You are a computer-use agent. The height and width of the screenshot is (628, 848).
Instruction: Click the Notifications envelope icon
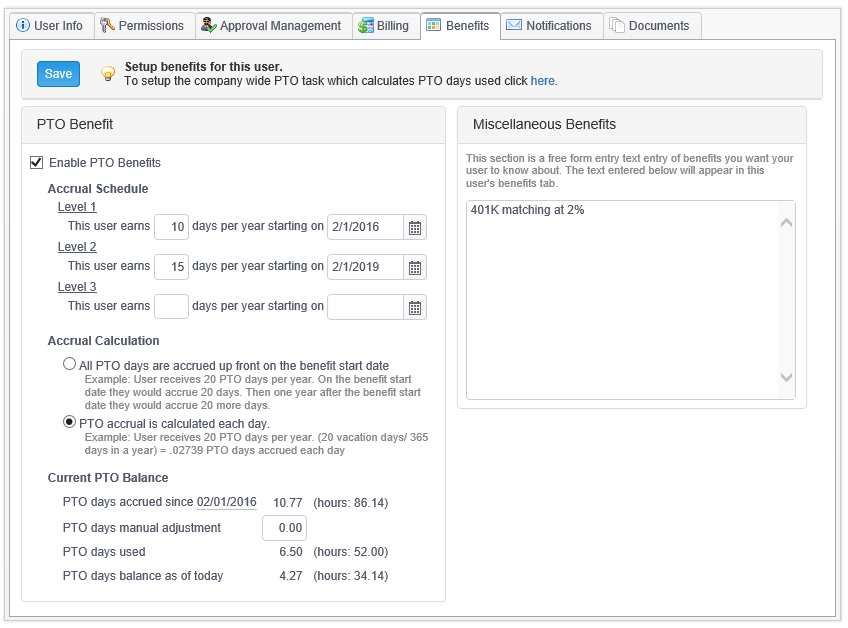click(514, 25)
